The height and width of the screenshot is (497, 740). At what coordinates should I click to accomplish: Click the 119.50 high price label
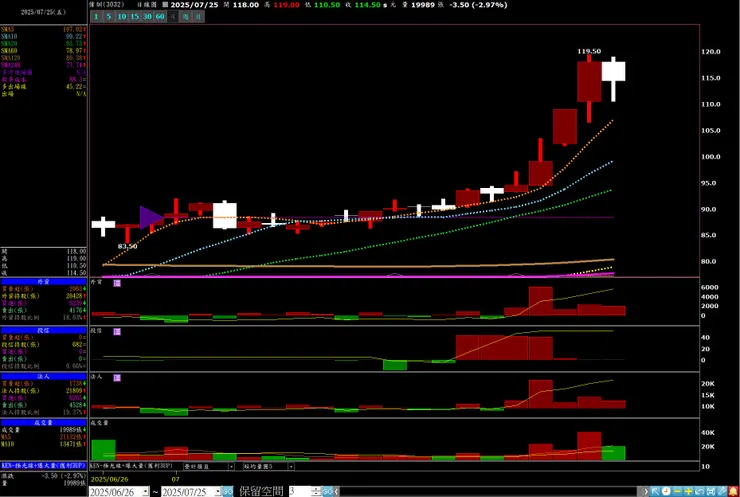click(x=589, y=51)
